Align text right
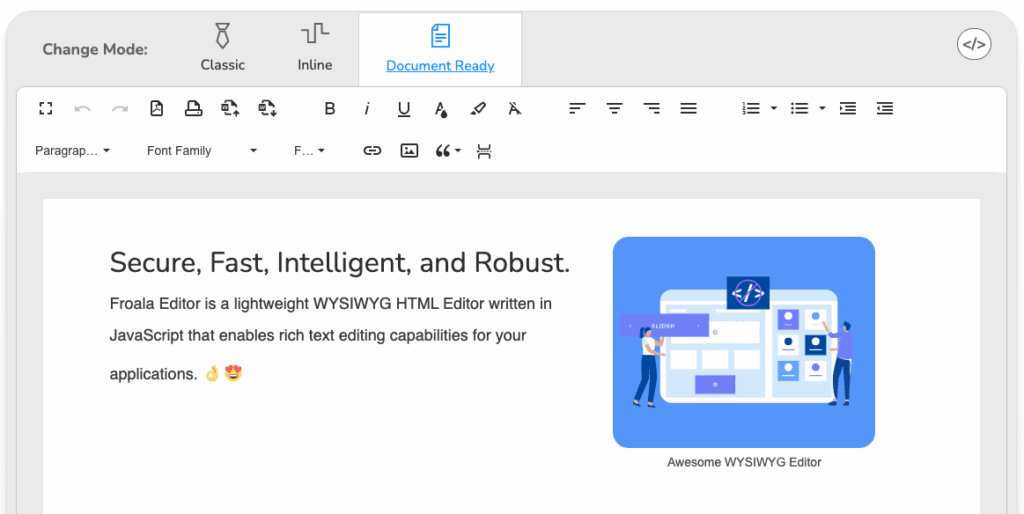This screenshot has width=1024, height=514. tap(651, 108)
